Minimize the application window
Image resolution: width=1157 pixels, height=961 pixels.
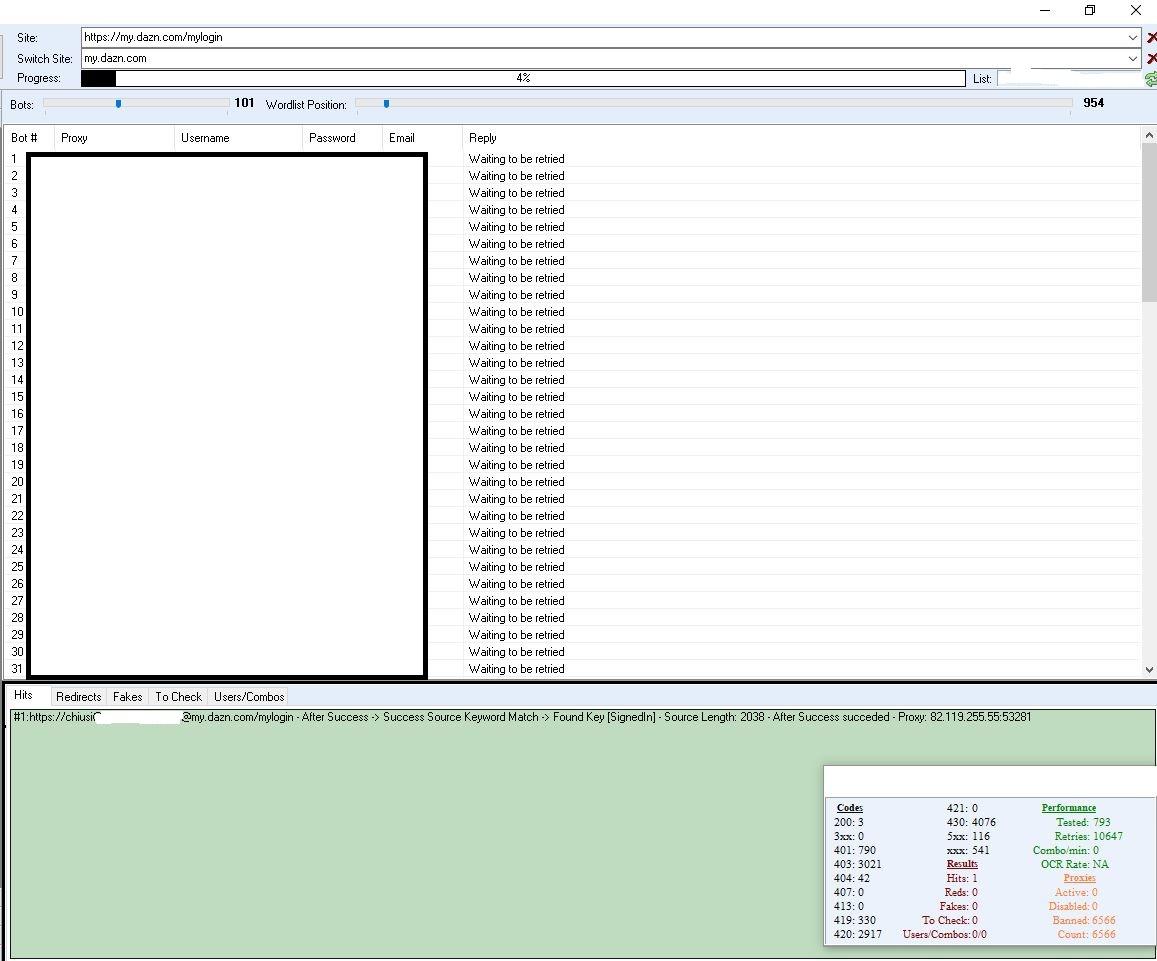point(1044,11)
